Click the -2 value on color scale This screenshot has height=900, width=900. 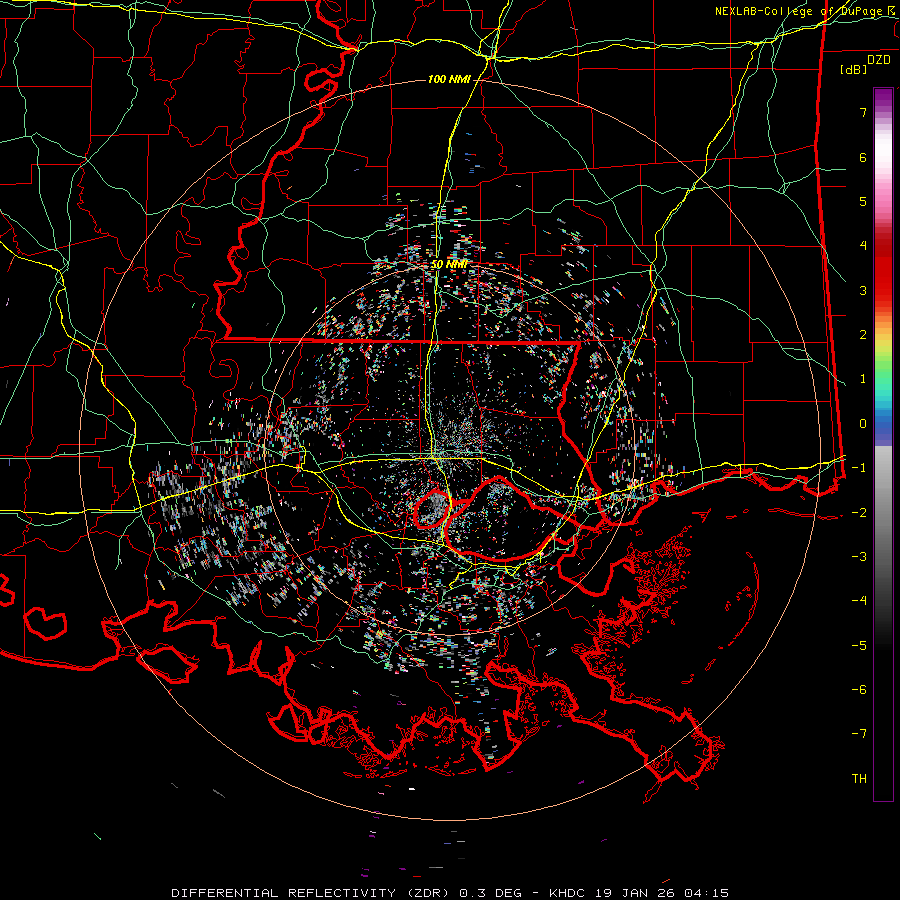859,513
